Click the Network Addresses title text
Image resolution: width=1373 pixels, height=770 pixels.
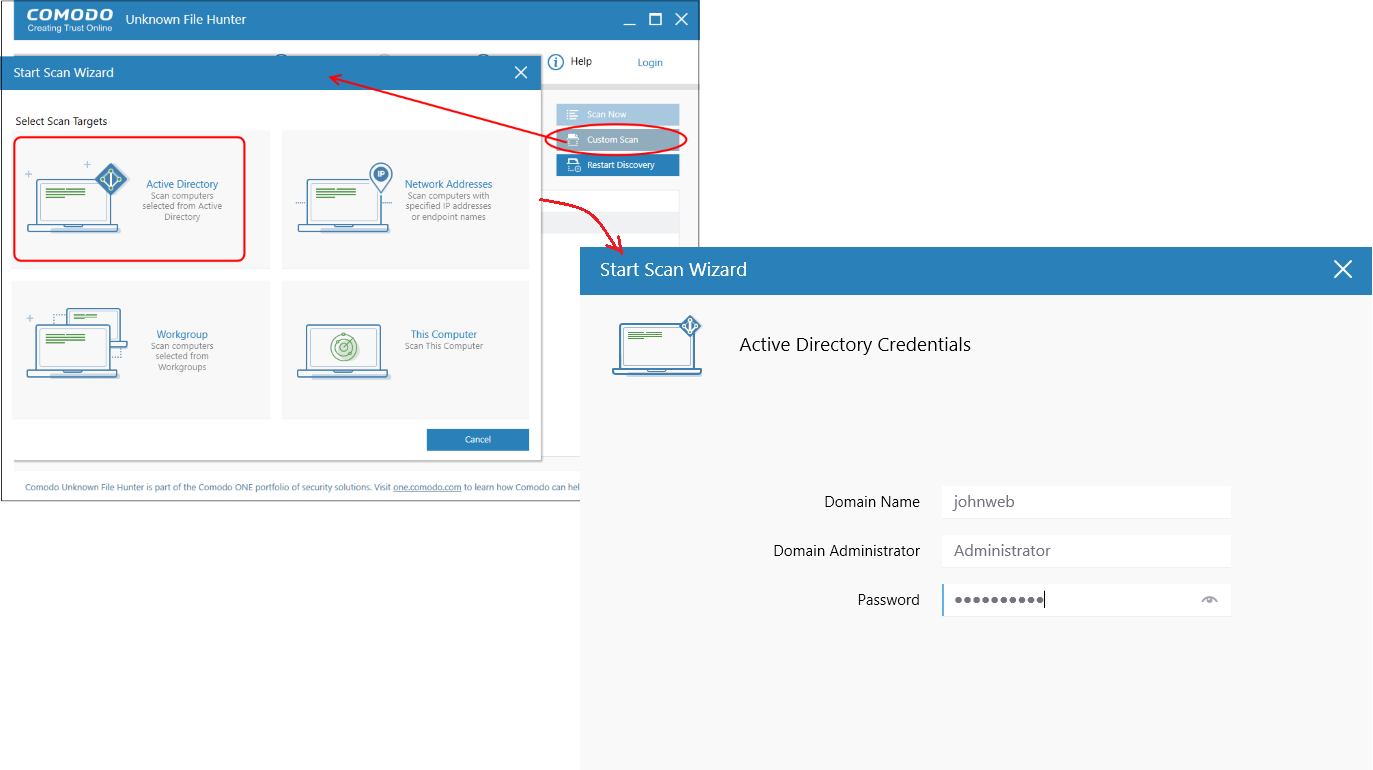tap(448, 185)
